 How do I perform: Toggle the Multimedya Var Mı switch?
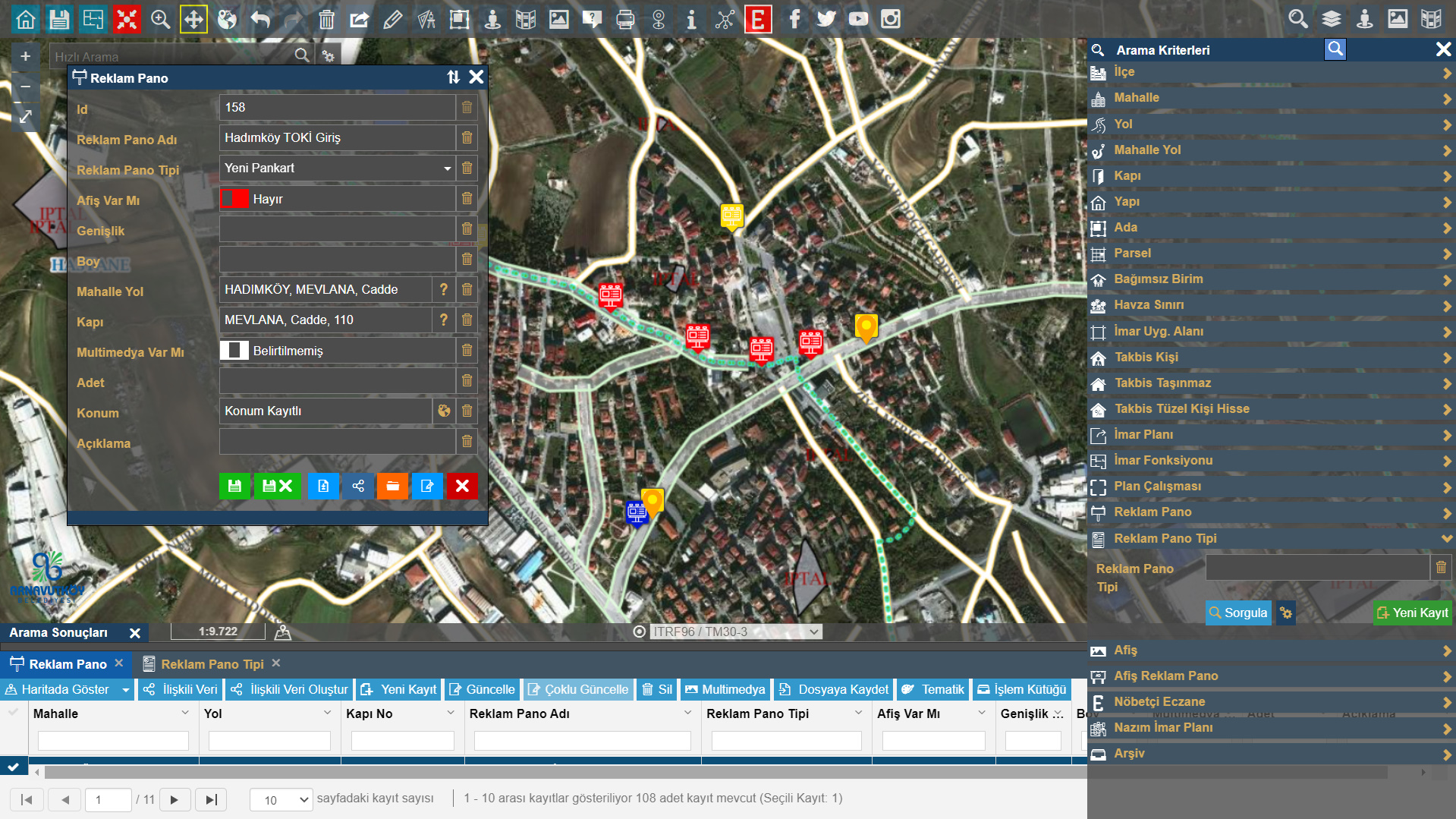pyautogui.click(x=234, y=350)
